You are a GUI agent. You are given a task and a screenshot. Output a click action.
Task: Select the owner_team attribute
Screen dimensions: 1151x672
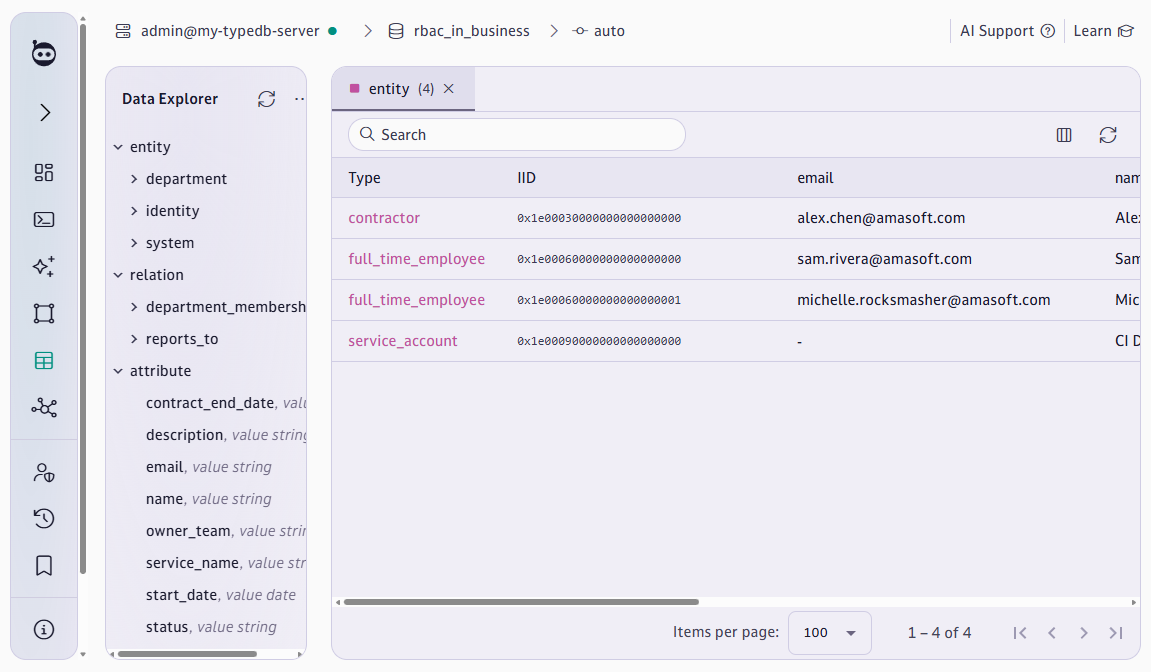click(188, 531)
